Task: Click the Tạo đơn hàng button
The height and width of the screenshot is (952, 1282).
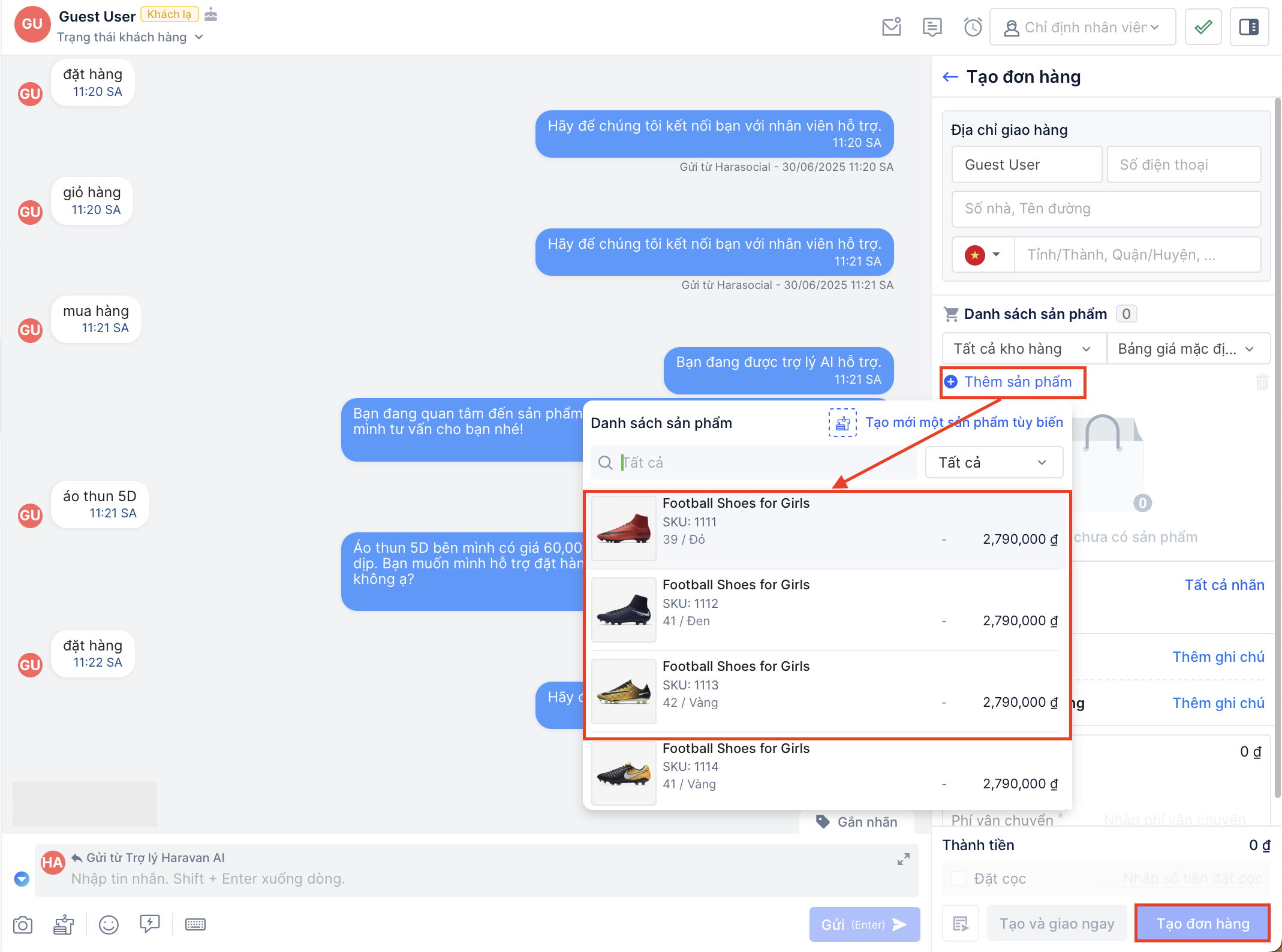Action: (1202, 924)
